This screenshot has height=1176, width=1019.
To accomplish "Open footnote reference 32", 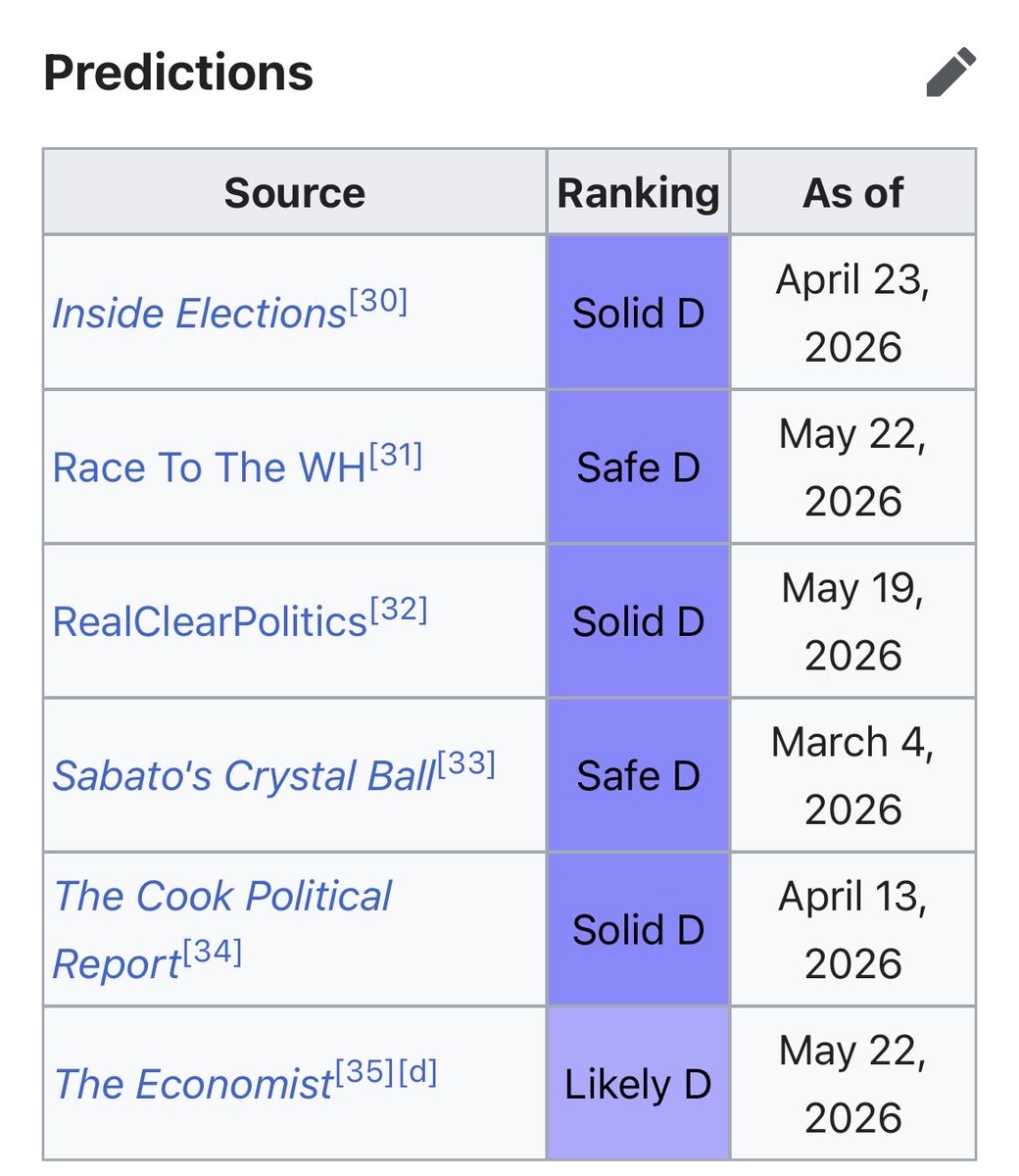I will pos(398,611).
